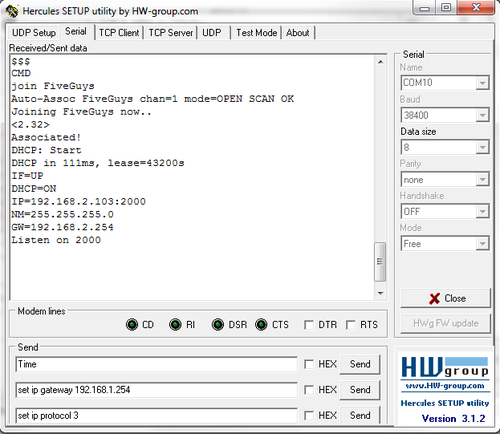This screenshot has height=434, width=500.
Task: Toggle HEX checkbox beside the Time field
Action: tap(309, 364)
